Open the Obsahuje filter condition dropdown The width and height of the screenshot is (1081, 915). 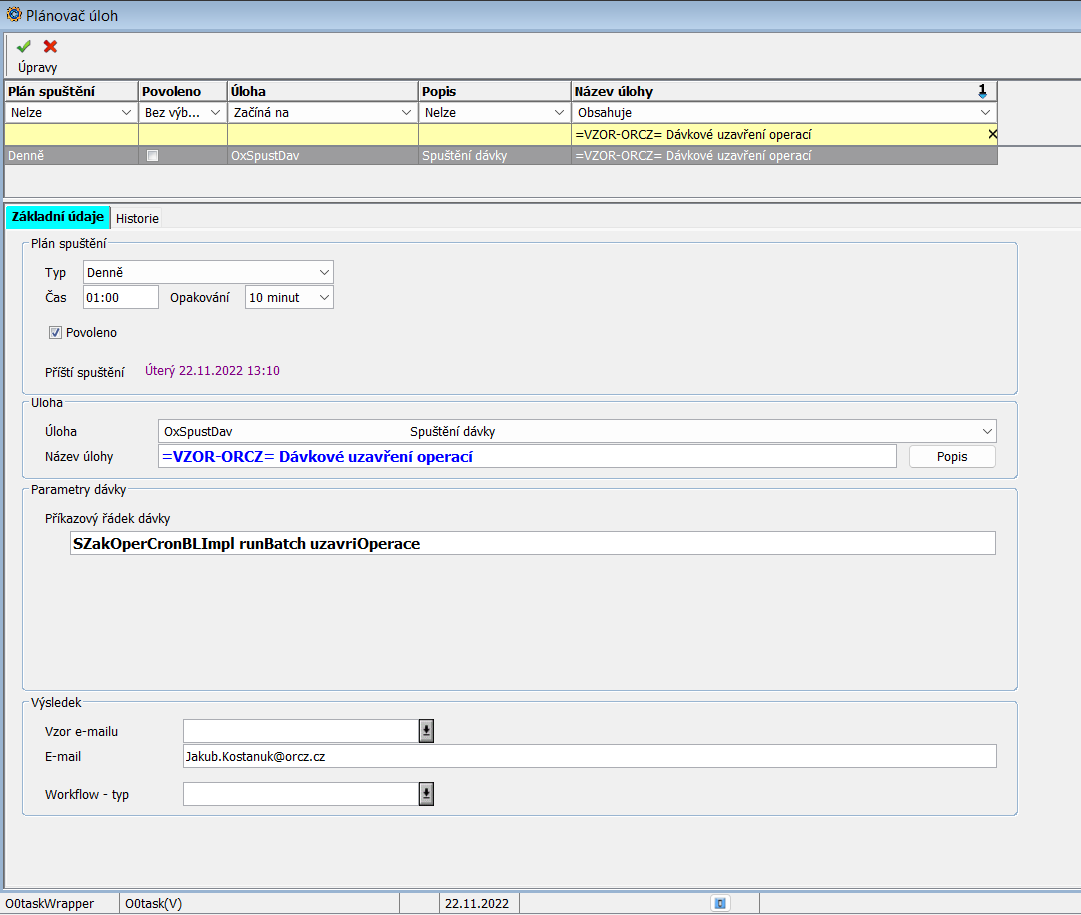click(x=985, y=113)
